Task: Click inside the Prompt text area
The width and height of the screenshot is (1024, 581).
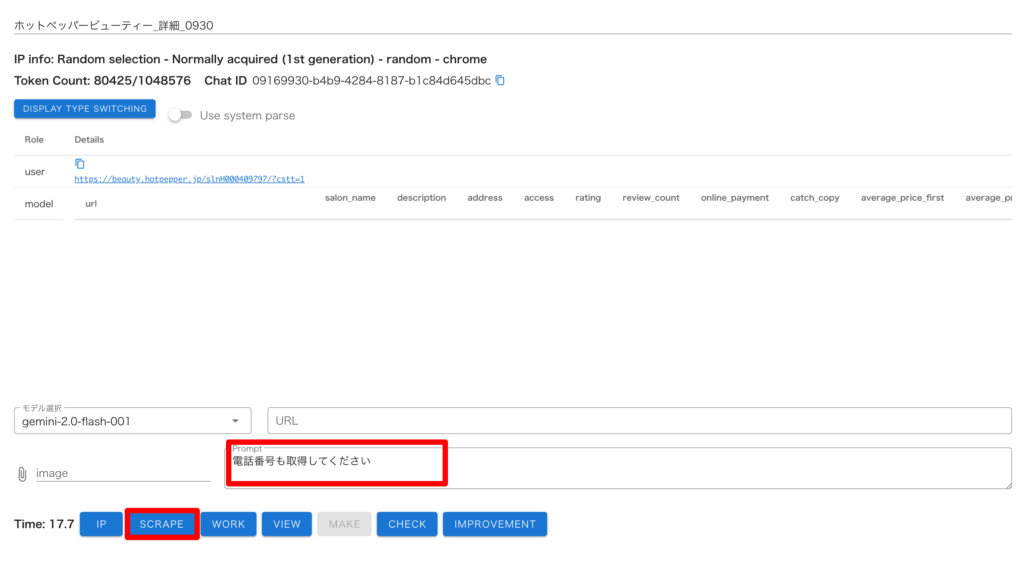Action: [x=620, y=468]
